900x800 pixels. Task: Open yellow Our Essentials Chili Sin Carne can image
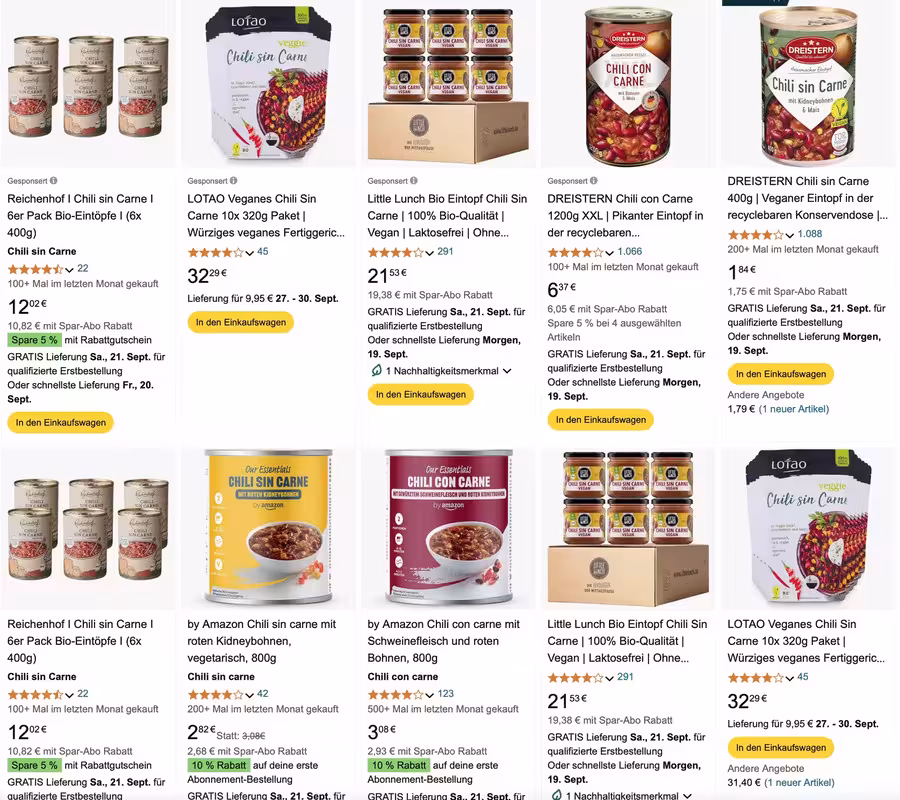tap(269, 527)
